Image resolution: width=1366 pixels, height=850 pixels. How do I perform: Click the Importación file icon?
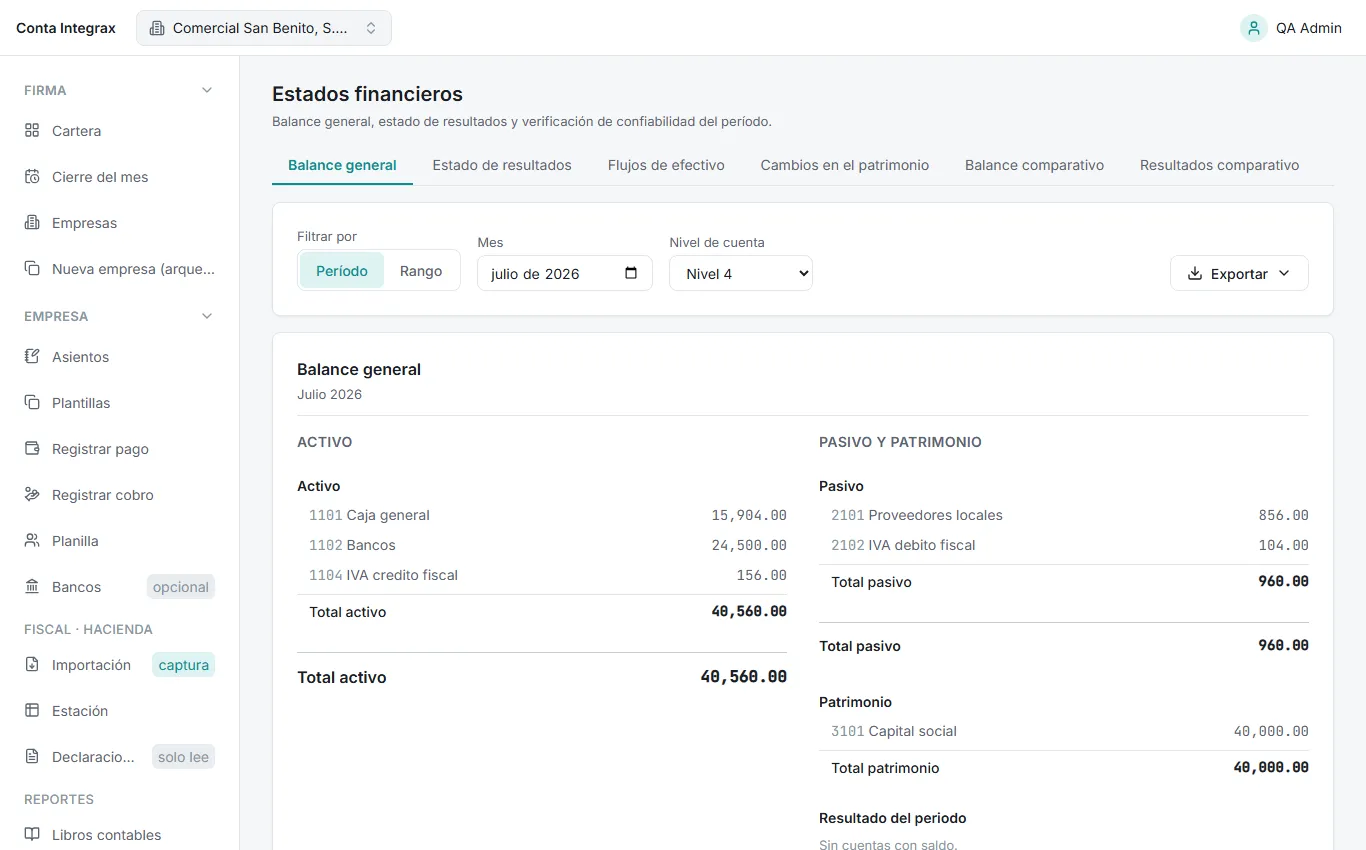coord(32,665)
